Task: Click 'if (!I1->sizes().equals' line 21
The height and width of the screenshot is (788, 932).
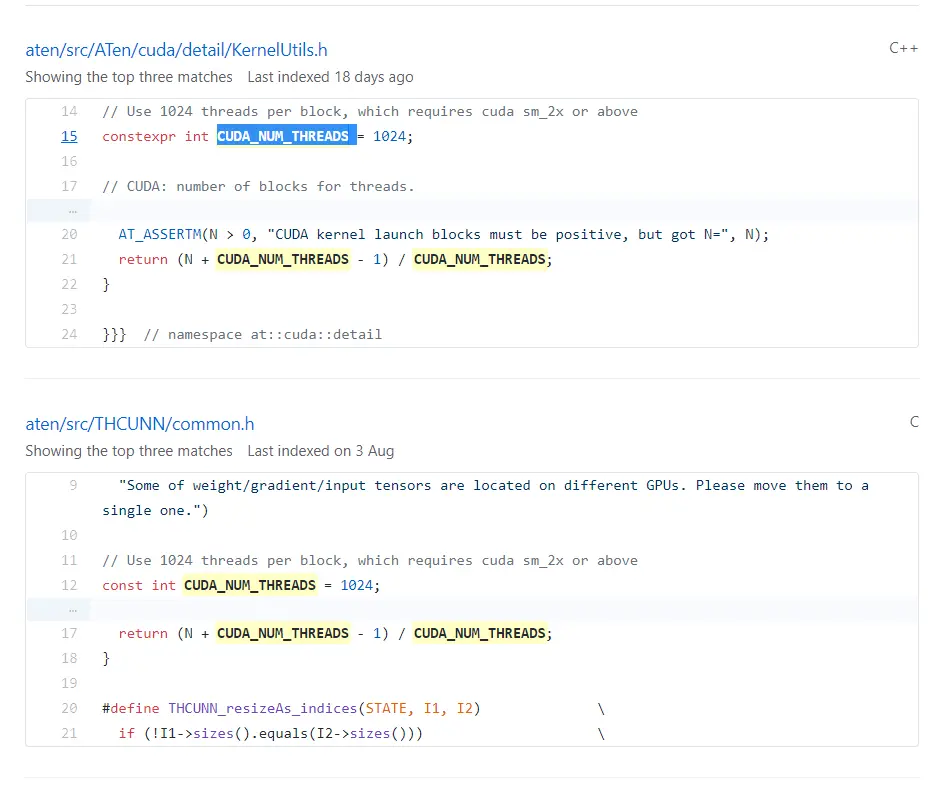Action: click(270, 733)
